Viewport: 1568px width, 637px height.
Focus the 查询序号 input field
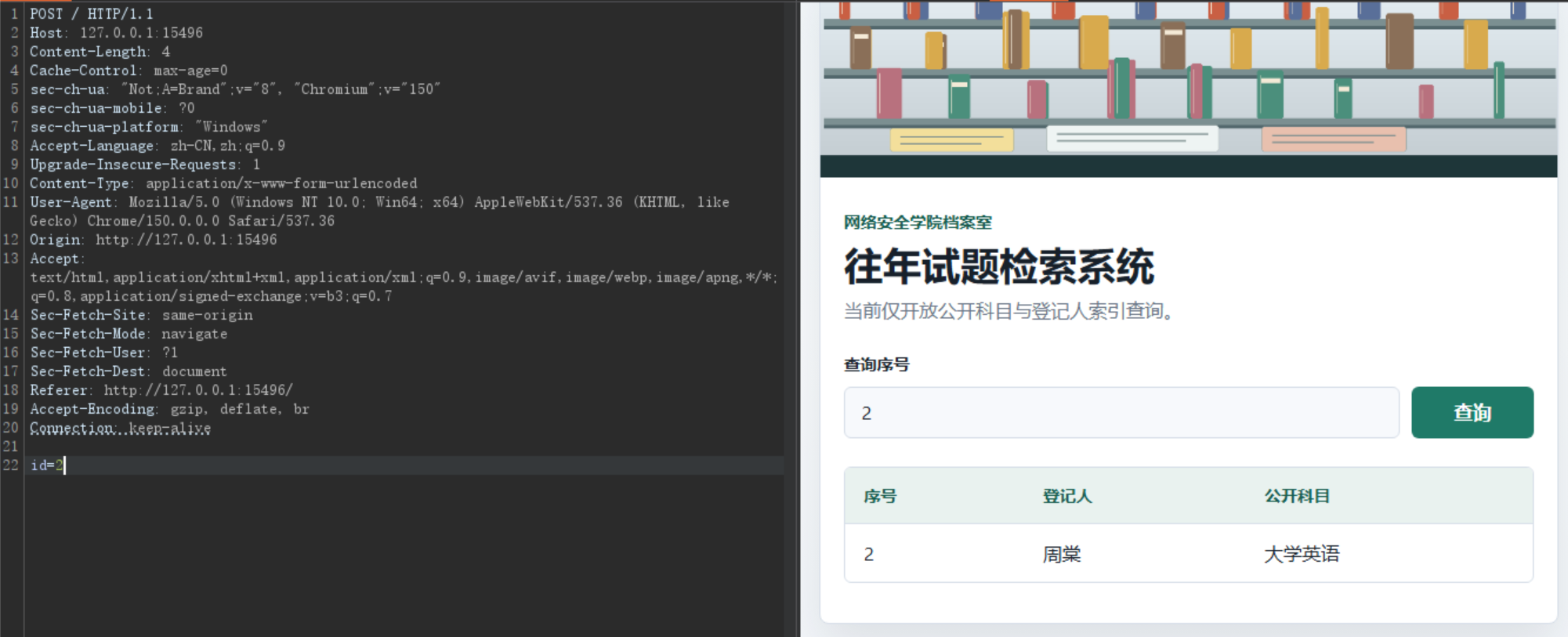(x=1121, y=412)
